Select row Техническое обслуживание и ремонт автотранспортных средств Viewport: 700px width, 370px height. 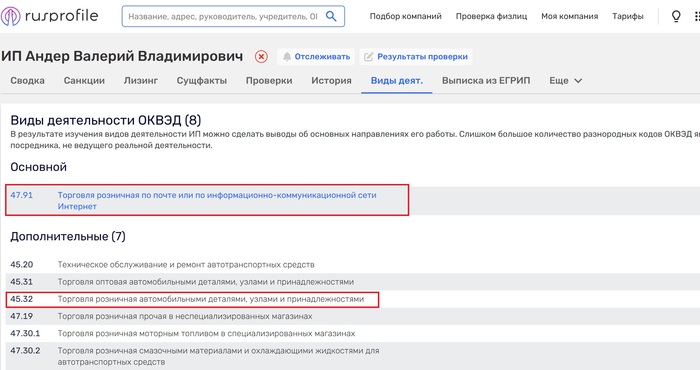[186, 265]
